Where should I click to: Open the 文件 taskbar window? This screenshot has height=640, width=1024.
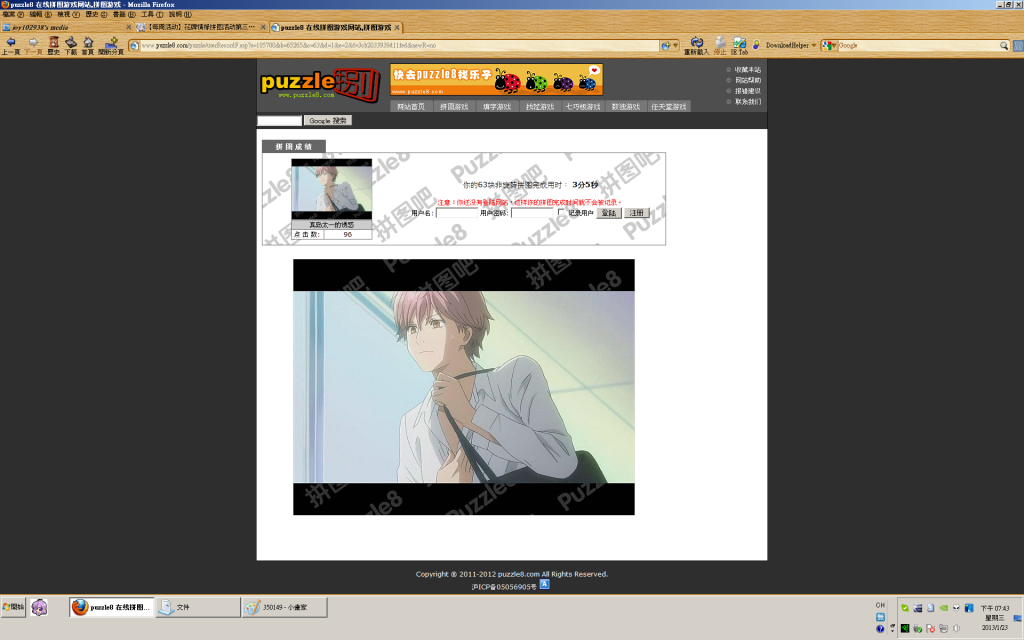pyautogui.click(x=198, y=607)
